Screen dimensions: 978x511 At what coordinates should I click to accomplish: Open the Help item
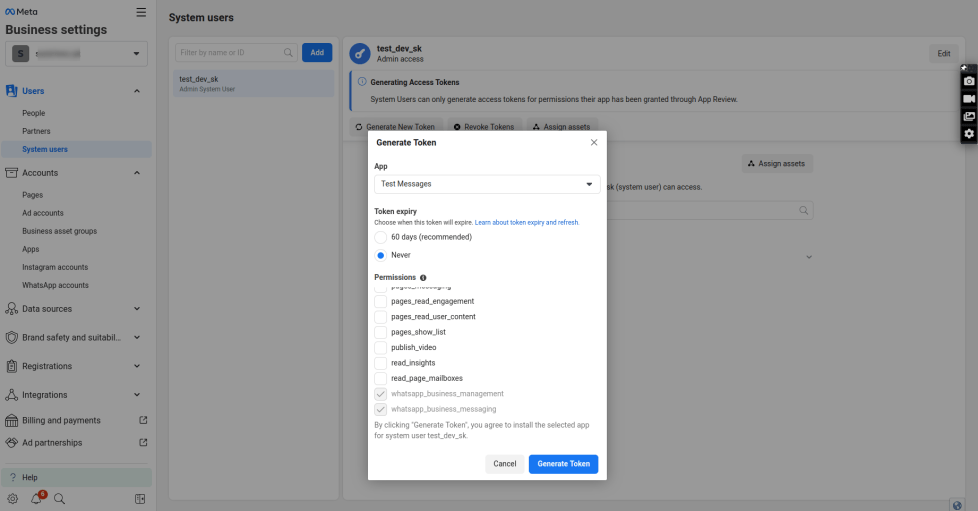click(77, 478)
